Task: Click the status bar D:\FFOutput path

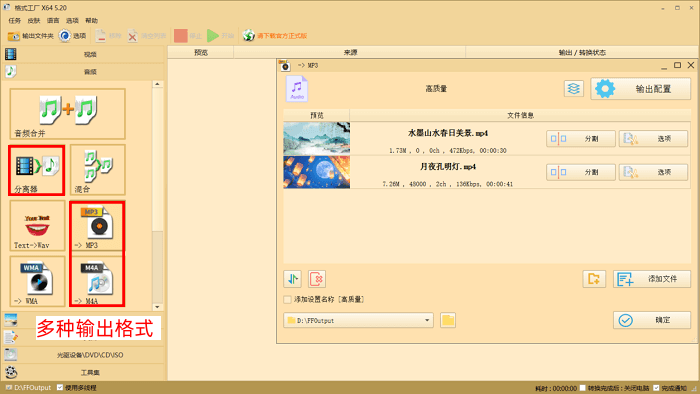Action: (x=29, y=388)
